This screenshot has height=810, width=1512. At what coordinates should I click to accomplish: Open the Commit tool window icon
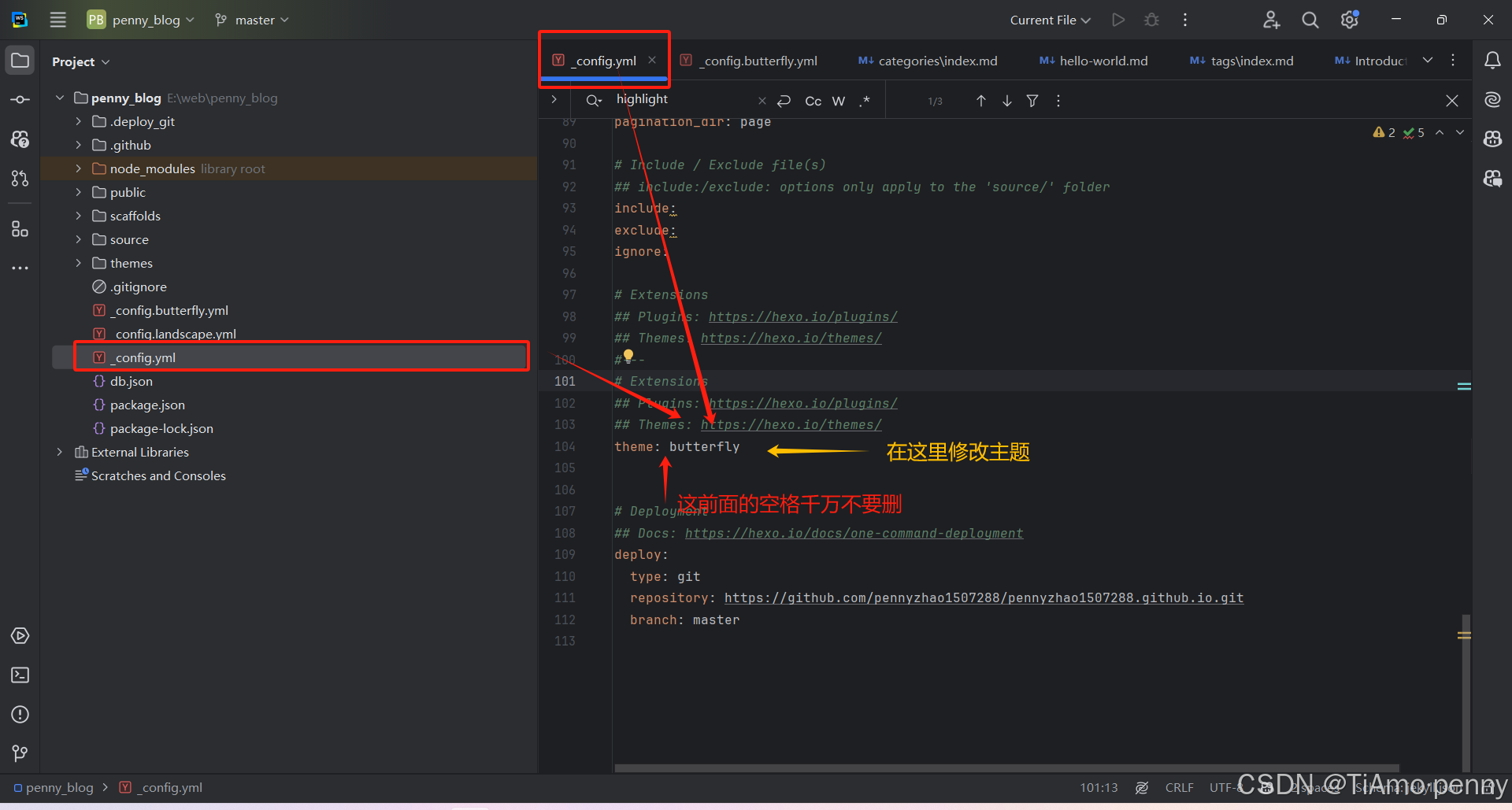click(20, 100)
